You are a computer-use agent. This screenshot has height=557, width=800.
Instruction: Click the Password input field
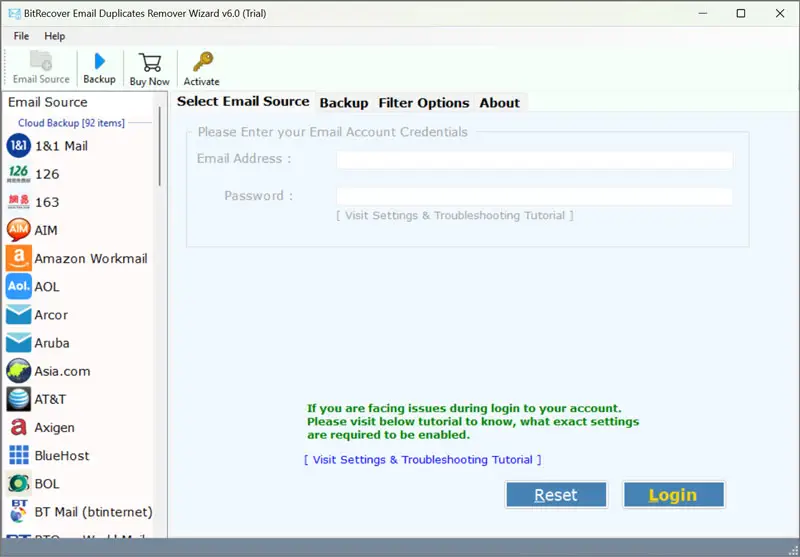534,197
